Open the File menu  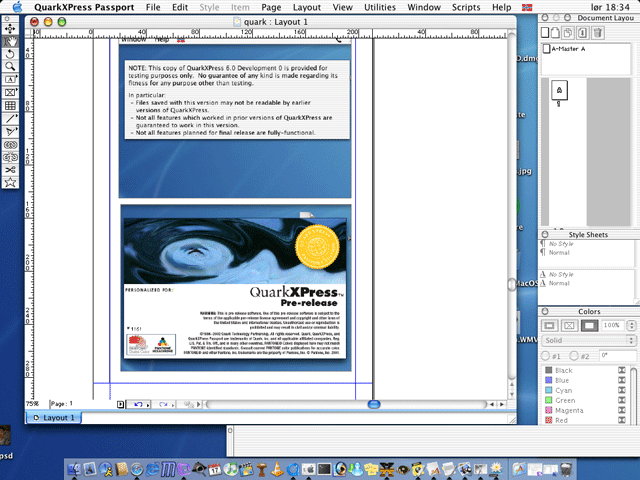153,7
